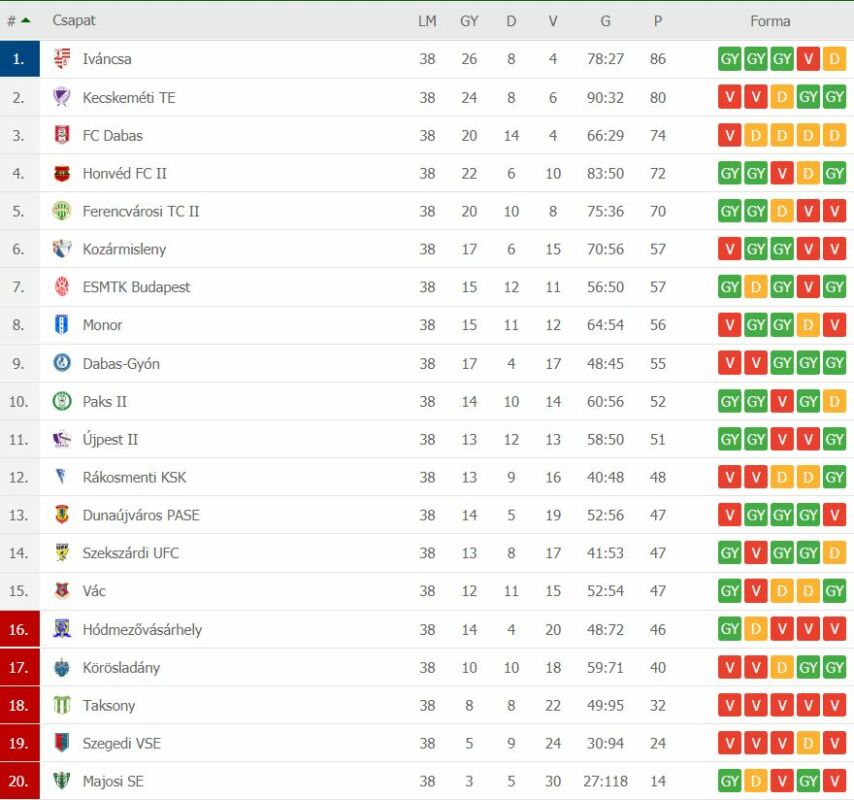854x800 pixels.
Task: Sort standings by the GY wins column
Action: [469, 20]
